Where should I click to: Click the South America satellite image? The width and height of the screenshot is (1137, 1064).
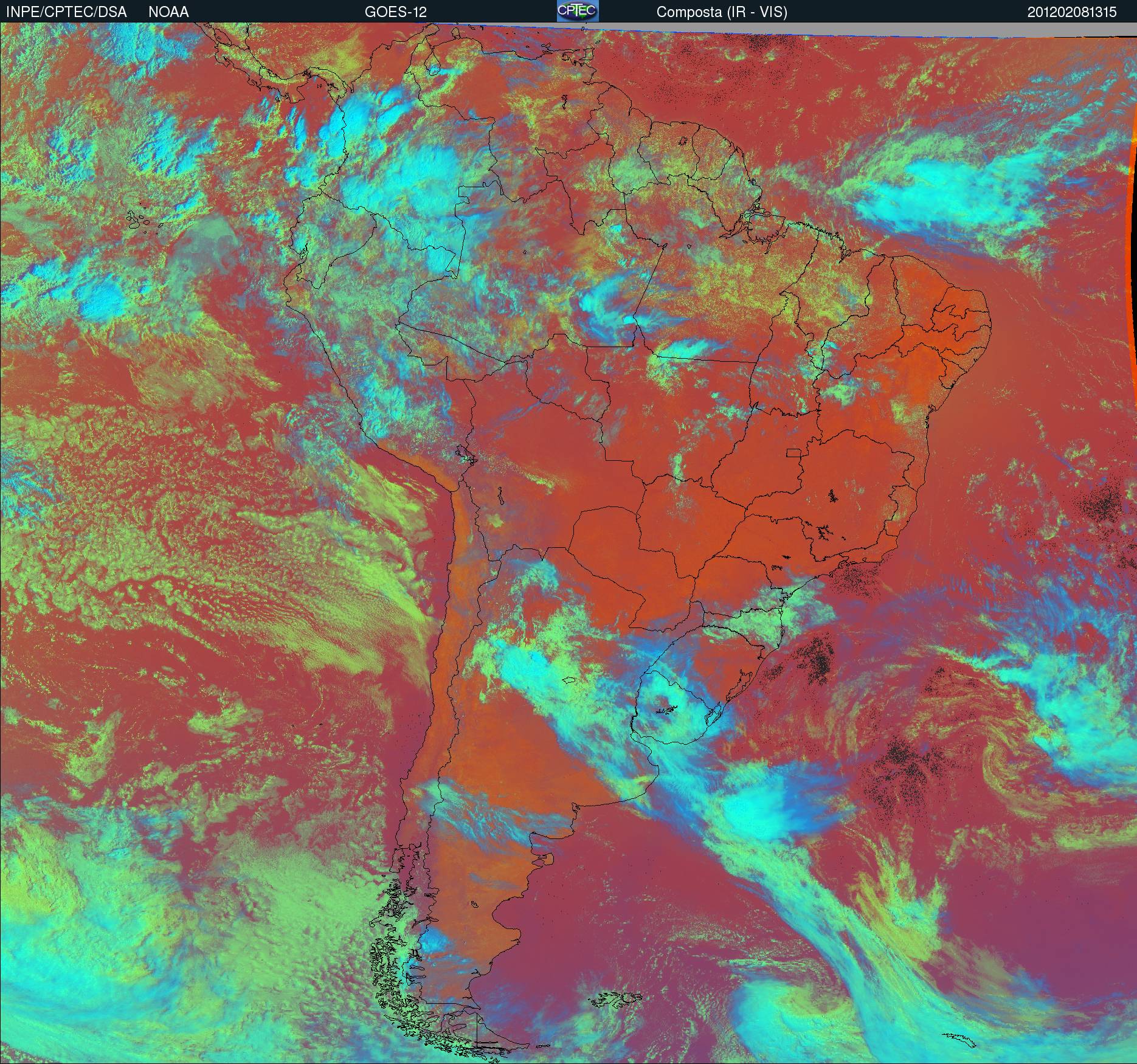[x=568, y=543]
